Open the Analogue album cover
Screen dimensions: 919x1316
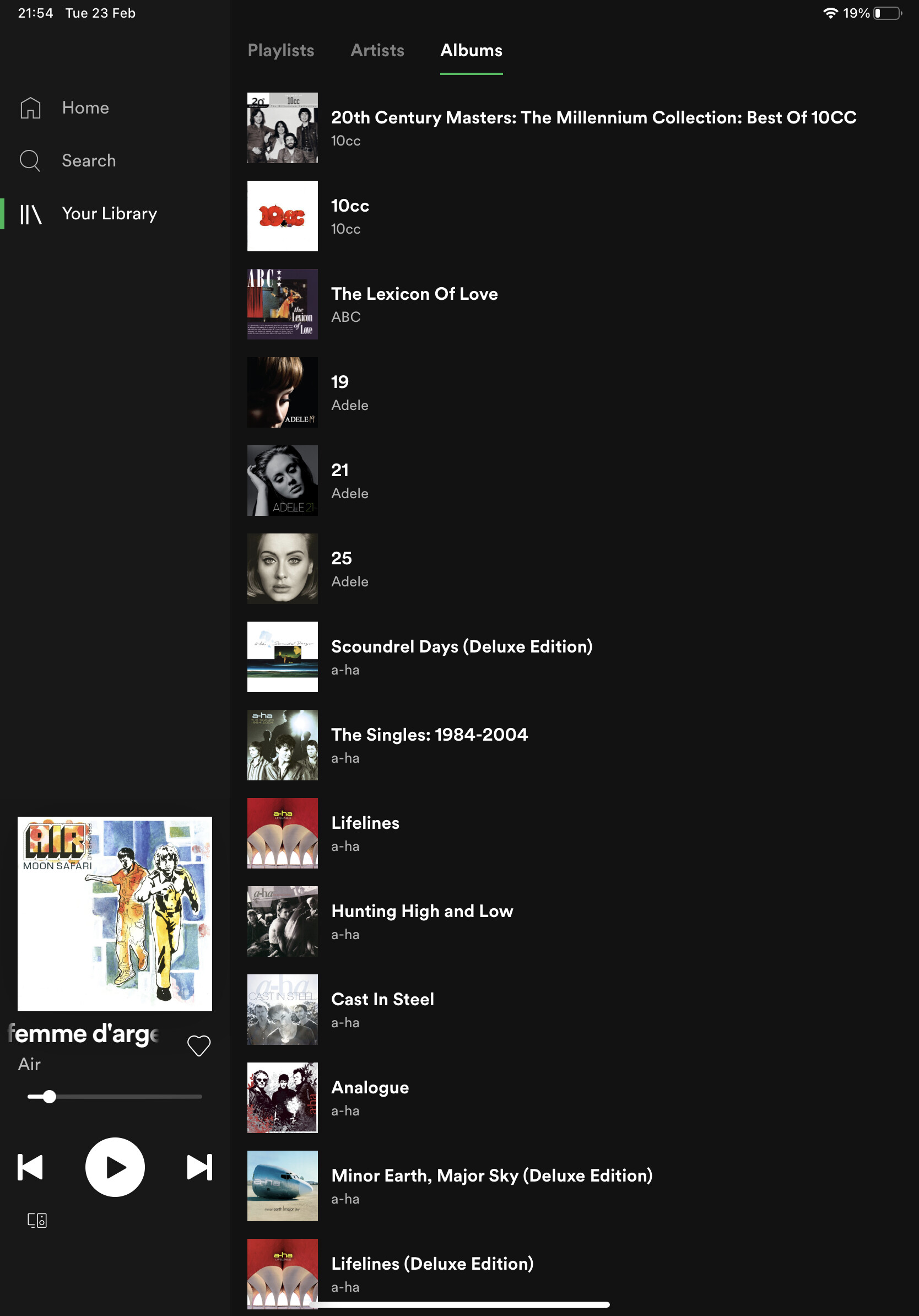[283, 1098]
